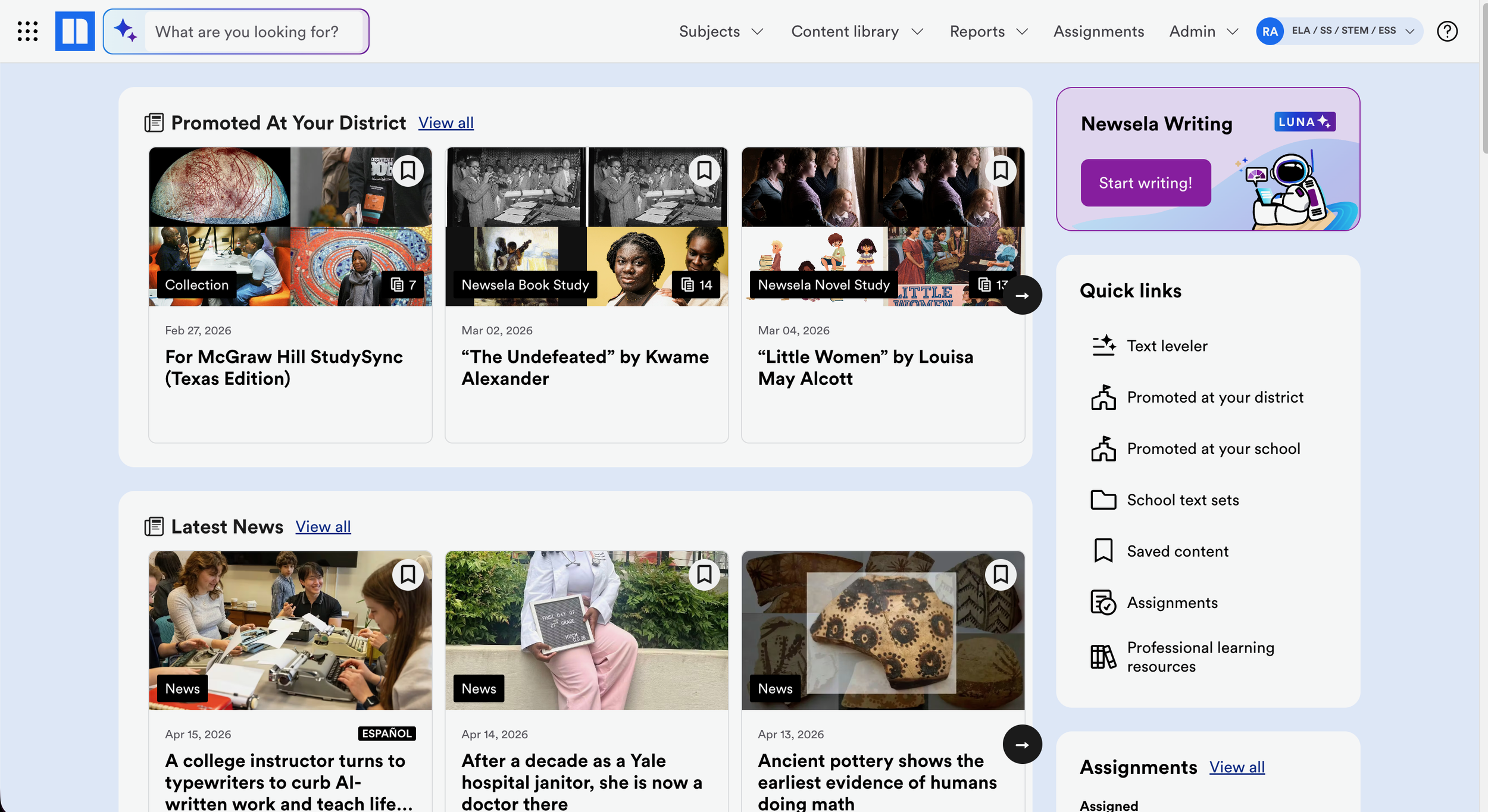The width and height of the screenshot is (1488, 812).
Task: Open the apps grid launcher icon
Action: point(27,31)
